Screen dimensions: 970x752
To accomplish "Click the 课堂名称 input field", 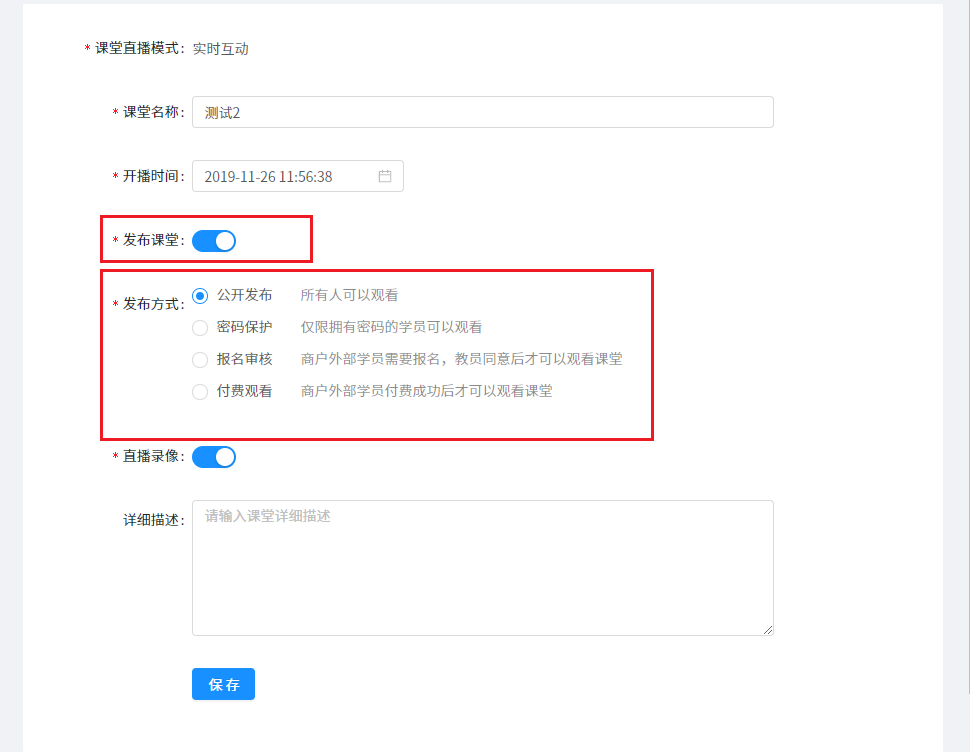I will 483,112.
